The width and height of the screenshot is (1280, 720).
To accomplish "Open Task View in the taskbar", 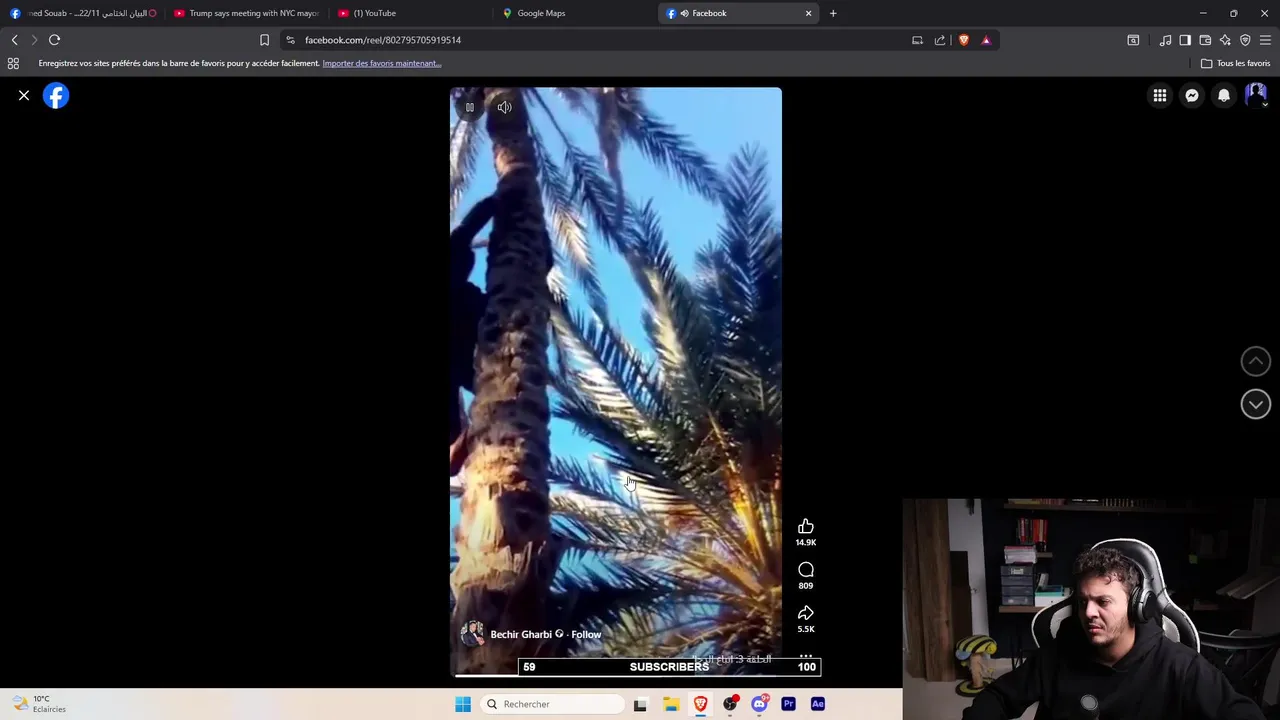I will click(640, 704).
